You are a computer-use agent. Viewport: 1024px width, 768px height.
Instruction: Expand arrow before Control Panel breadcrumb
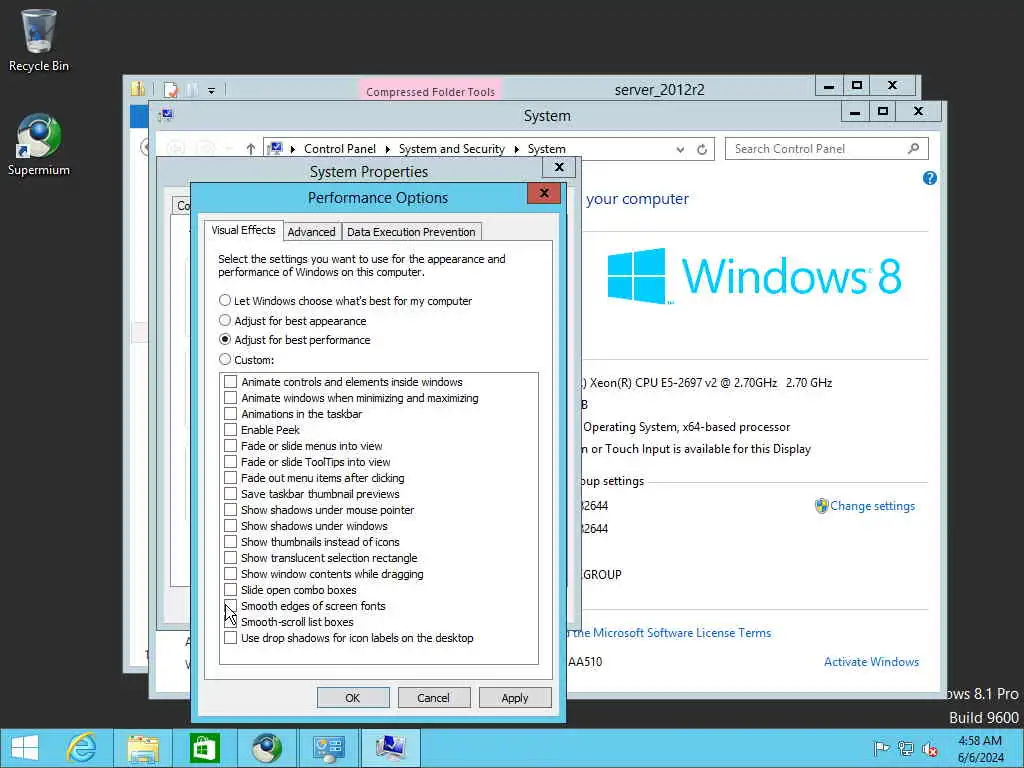click(293, 150)
